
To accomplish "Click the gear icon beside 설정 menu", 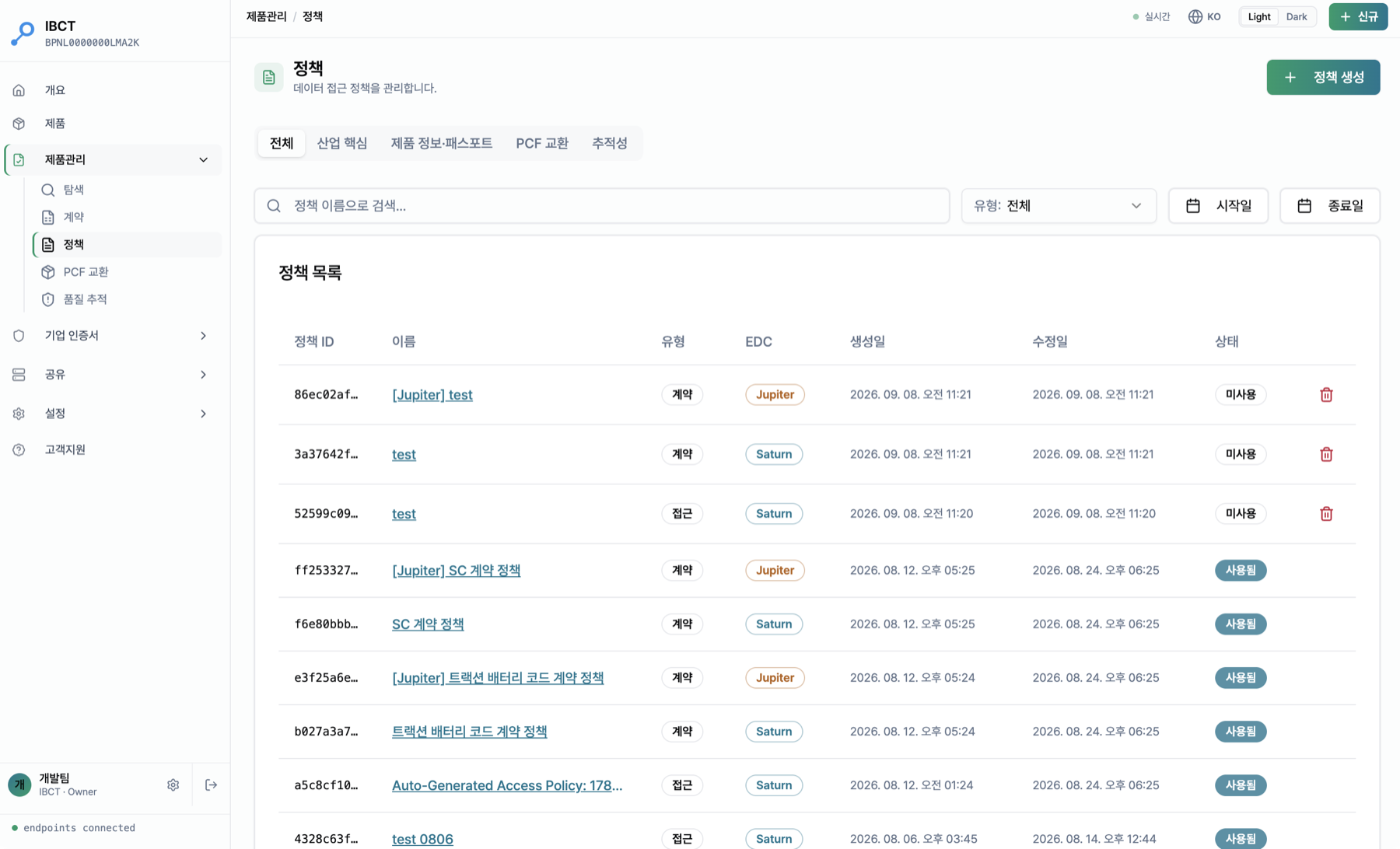I will (19, 414).
